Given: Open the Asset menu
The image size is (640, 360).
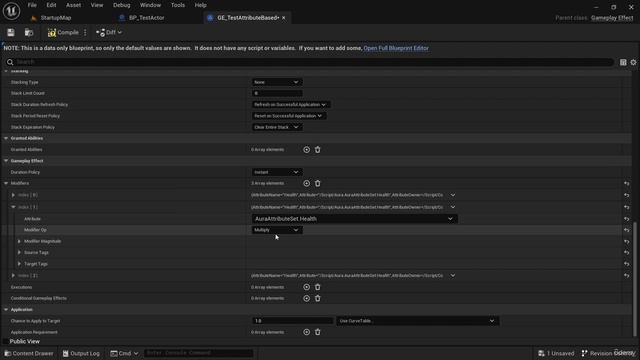Looking at the screenshot, I should tap(73, 5).
